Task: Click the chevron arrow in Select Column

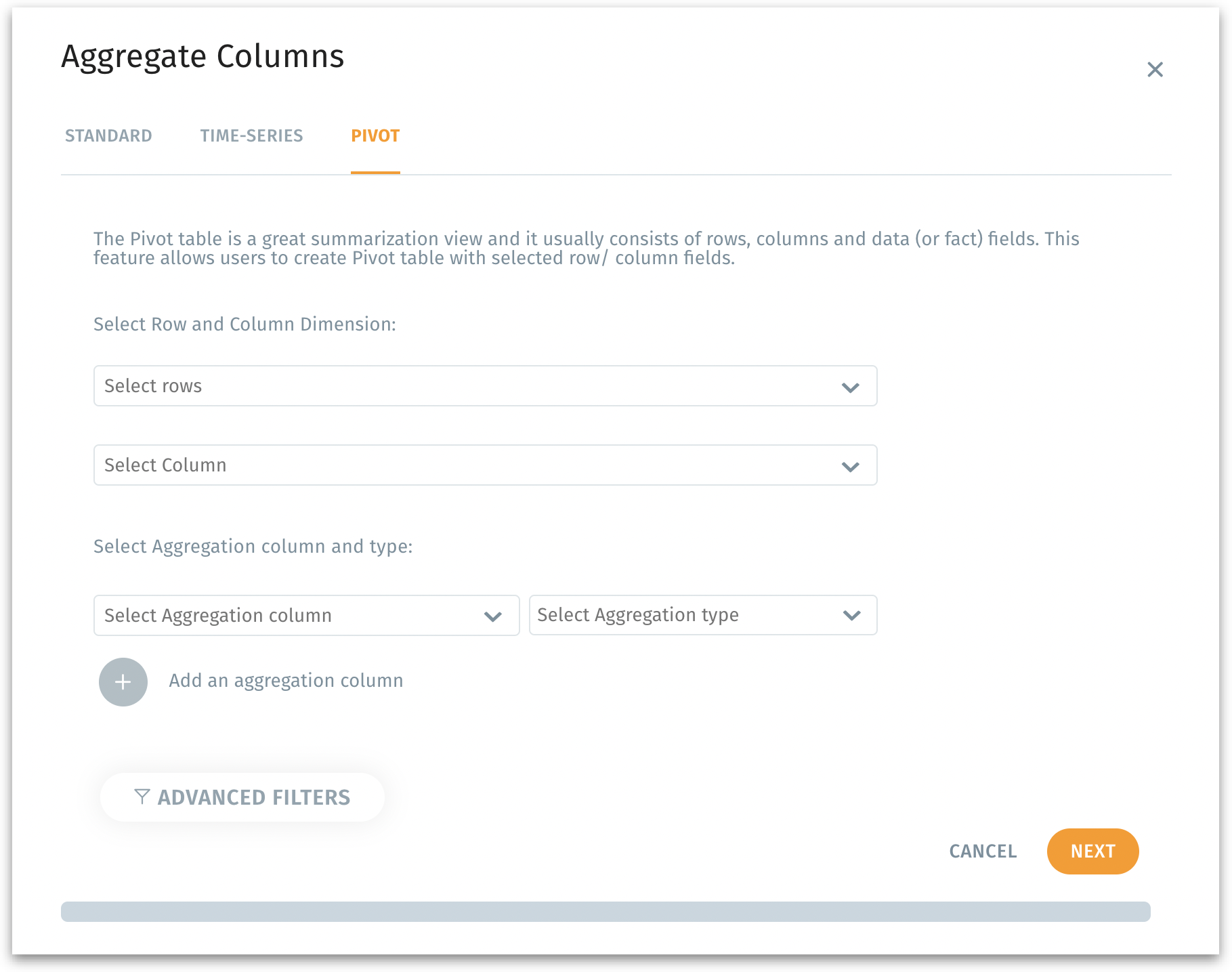Action: click(x=850, y=467)
